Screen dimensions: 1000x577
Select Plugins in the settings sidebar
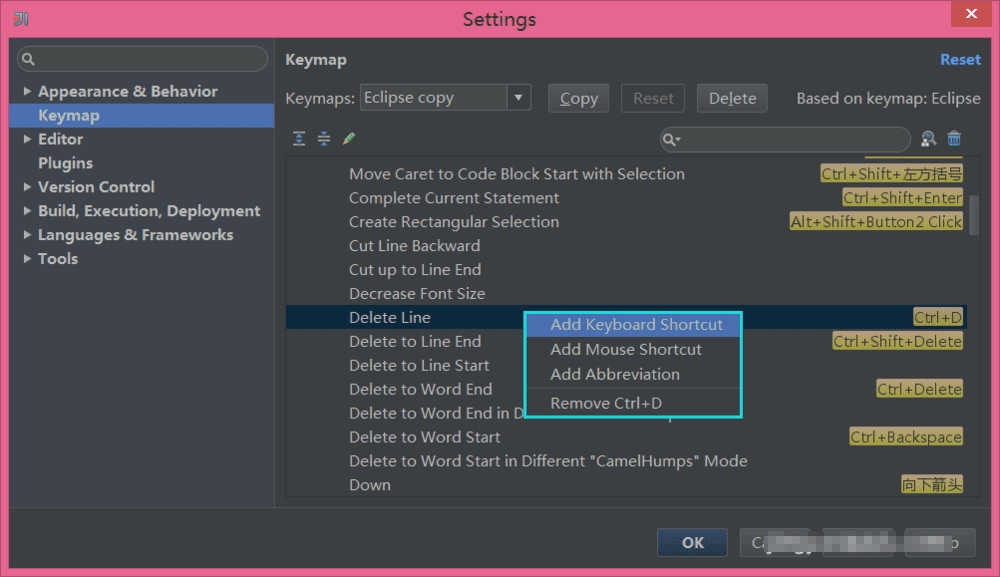tap(65, 163)
